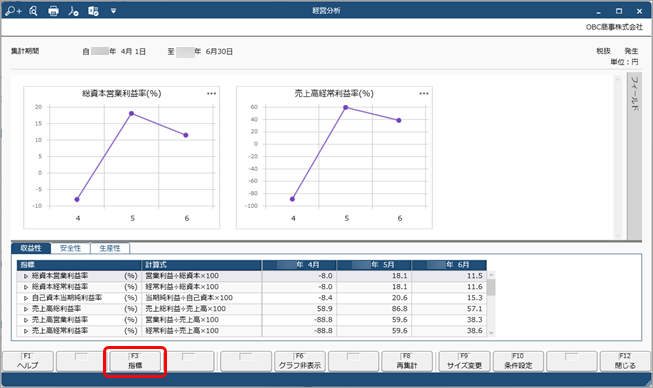The width and height of the screenshot is (653, 388).
Task: Click table scrollbar up arrow
Action: click(x=491, y=275)
